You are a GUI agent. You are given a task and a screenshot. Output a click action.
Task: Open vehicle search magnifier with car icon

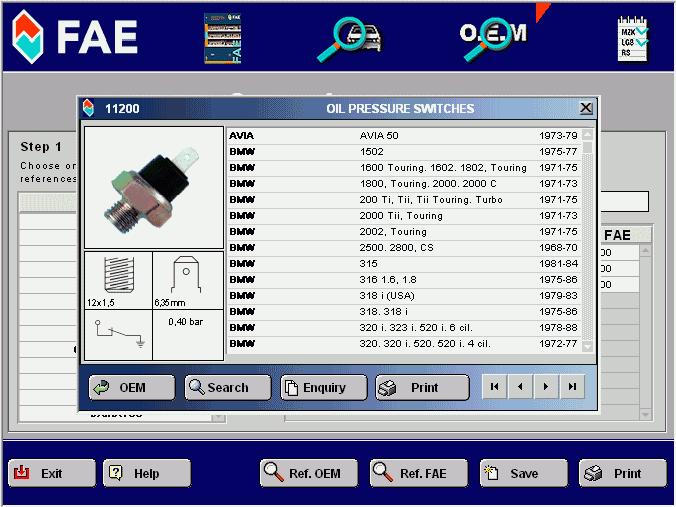pyautogui.click(x=350, y=39)
